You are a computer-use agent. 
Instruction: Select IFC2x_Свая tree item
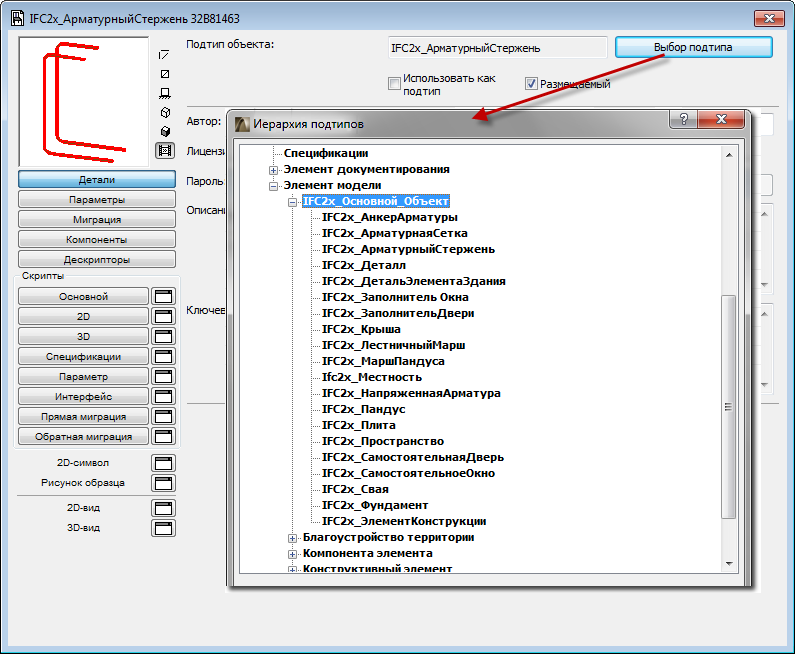[355, 489]
